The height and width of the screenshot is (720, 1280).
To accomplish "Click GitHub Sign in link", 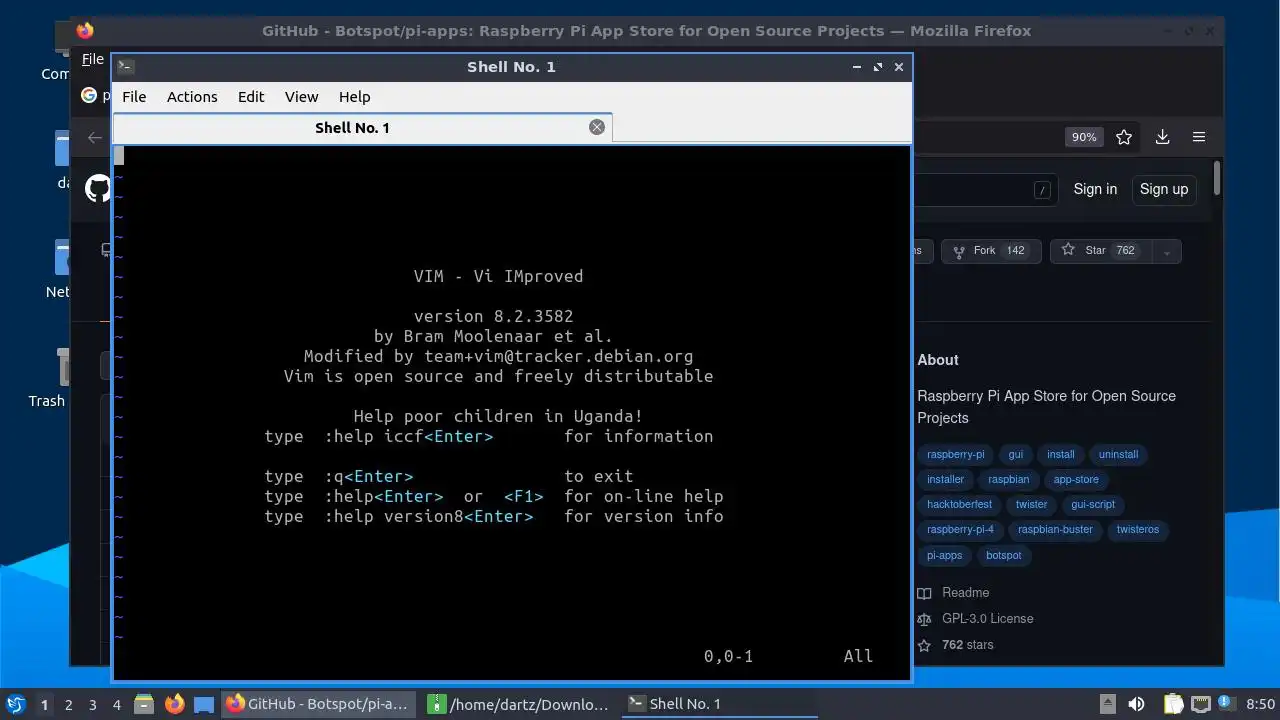I will pyautogui.click(x=1095, y=189).
